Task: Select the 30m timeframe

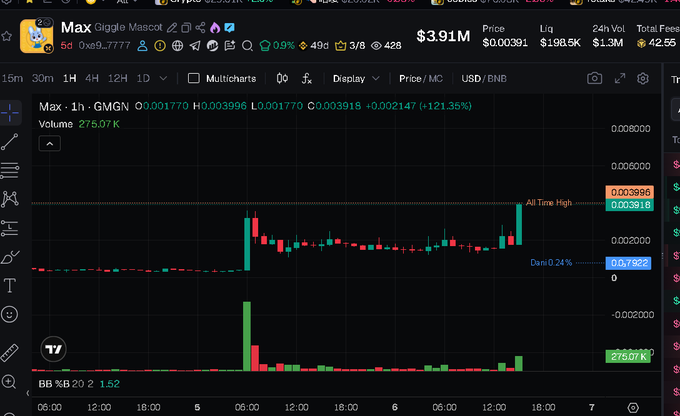Action: pos(42,79)
